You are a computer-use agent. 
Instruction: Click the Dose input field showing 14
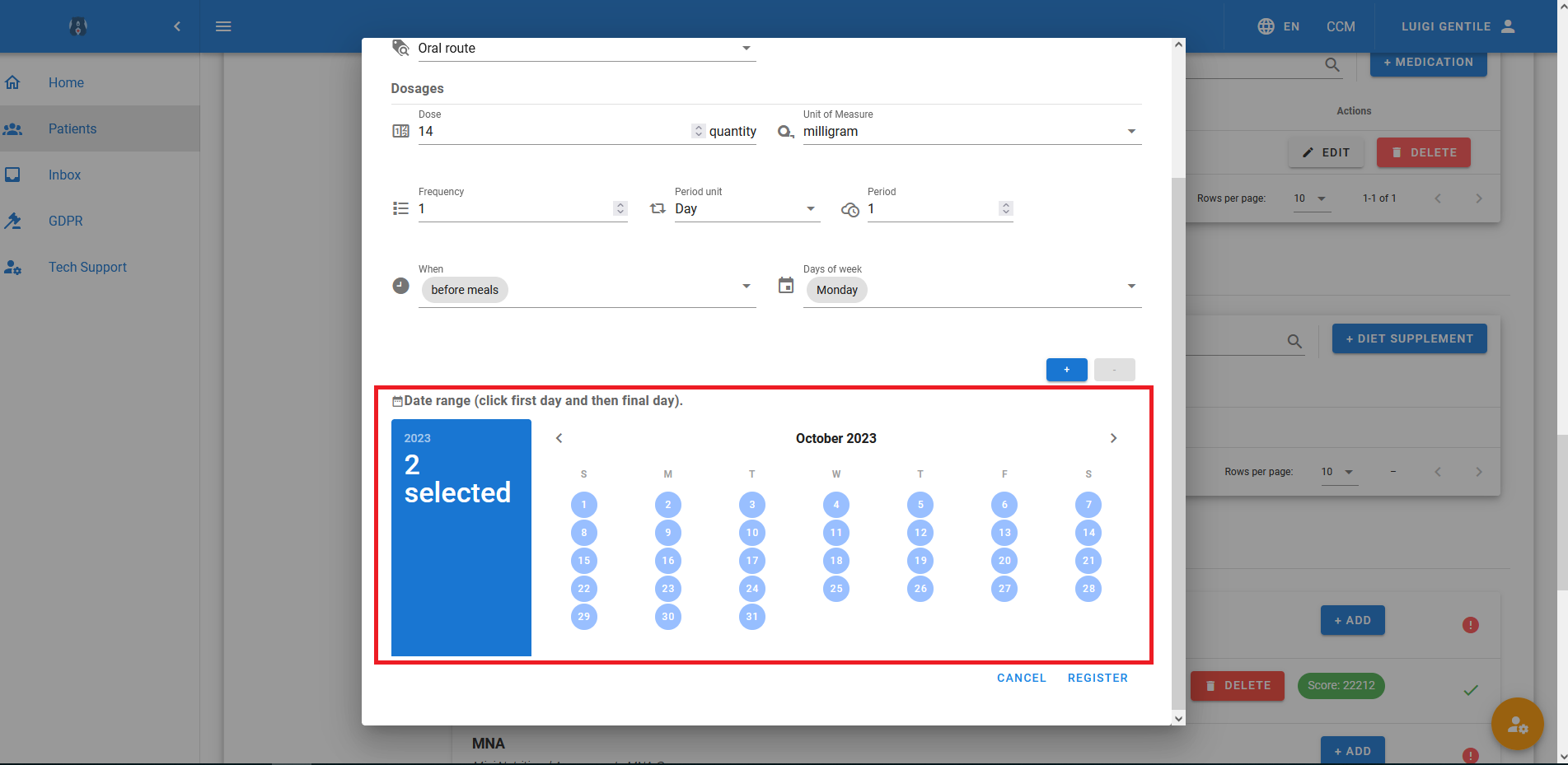[554, 131]
